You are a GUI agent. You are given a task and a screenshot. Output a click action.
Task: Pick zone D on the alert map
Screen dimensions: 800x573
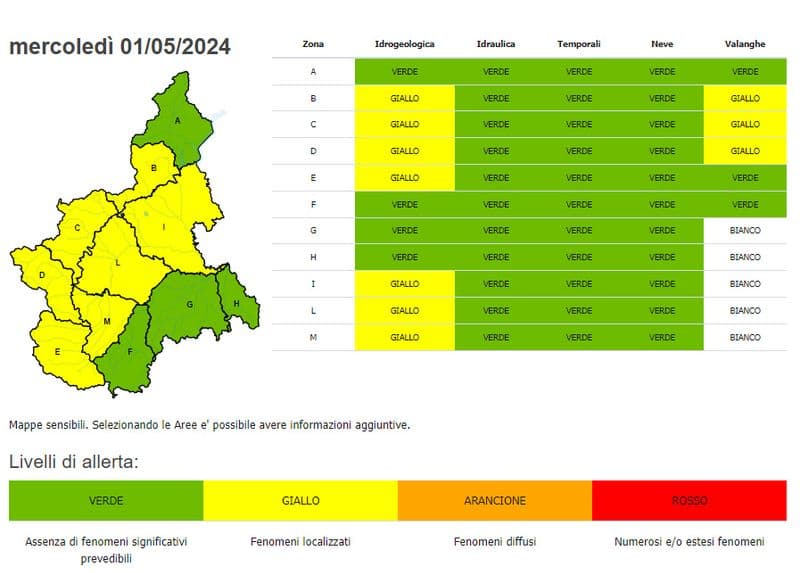click(42, 275)
